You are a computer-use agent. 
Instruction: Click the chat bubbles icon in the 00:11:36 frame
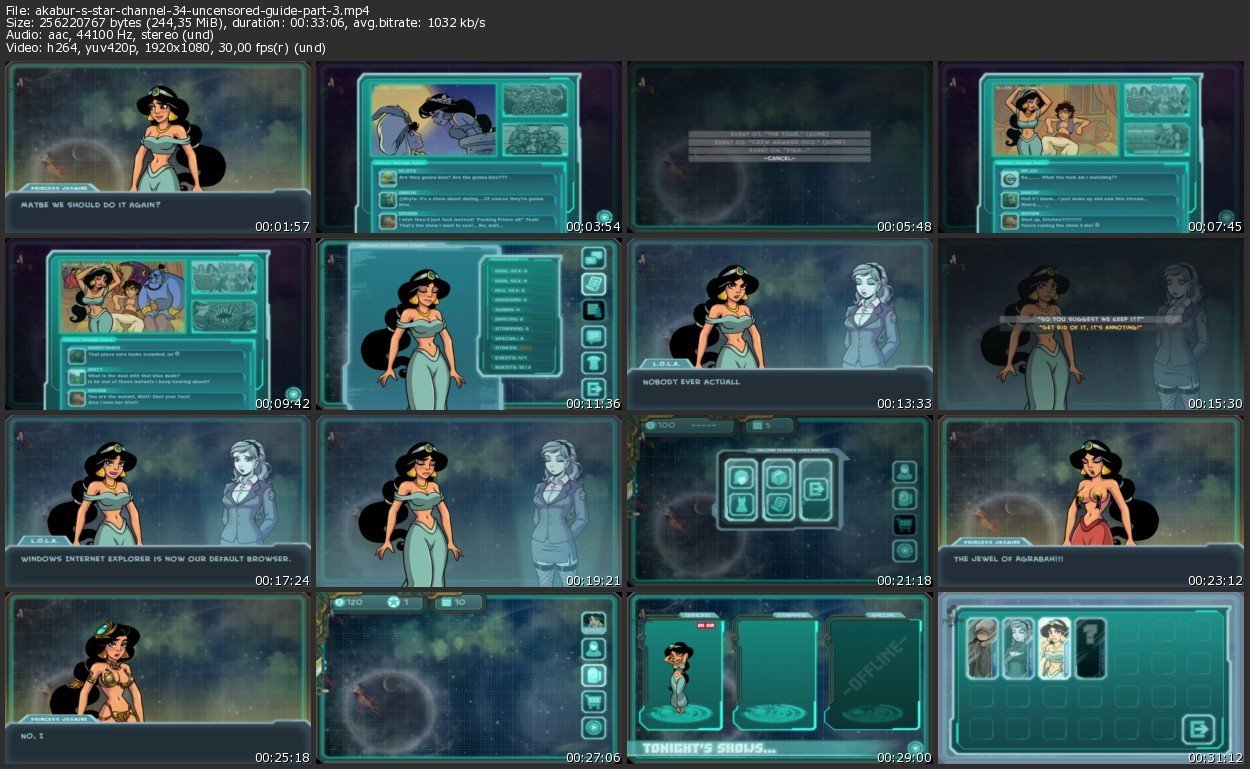coord(594,259)
